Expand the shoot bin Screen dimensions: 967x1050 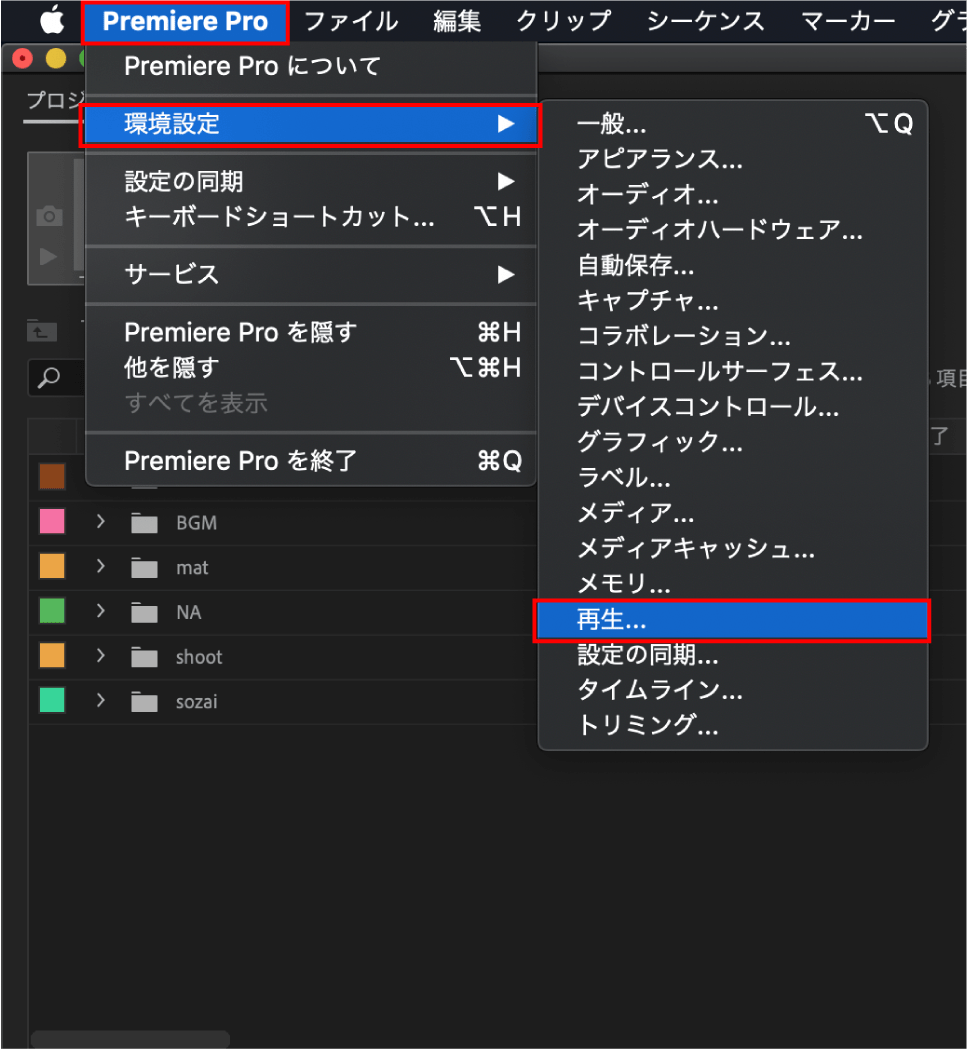click(x=100, y=656)
